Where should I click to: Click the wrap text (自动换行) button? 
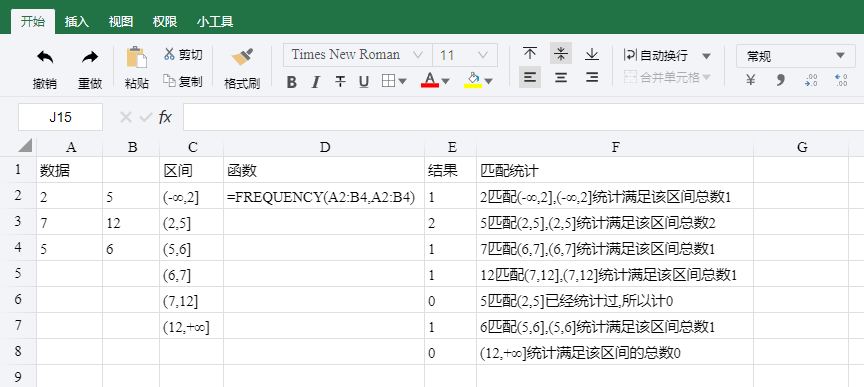[x=656, y=55]
